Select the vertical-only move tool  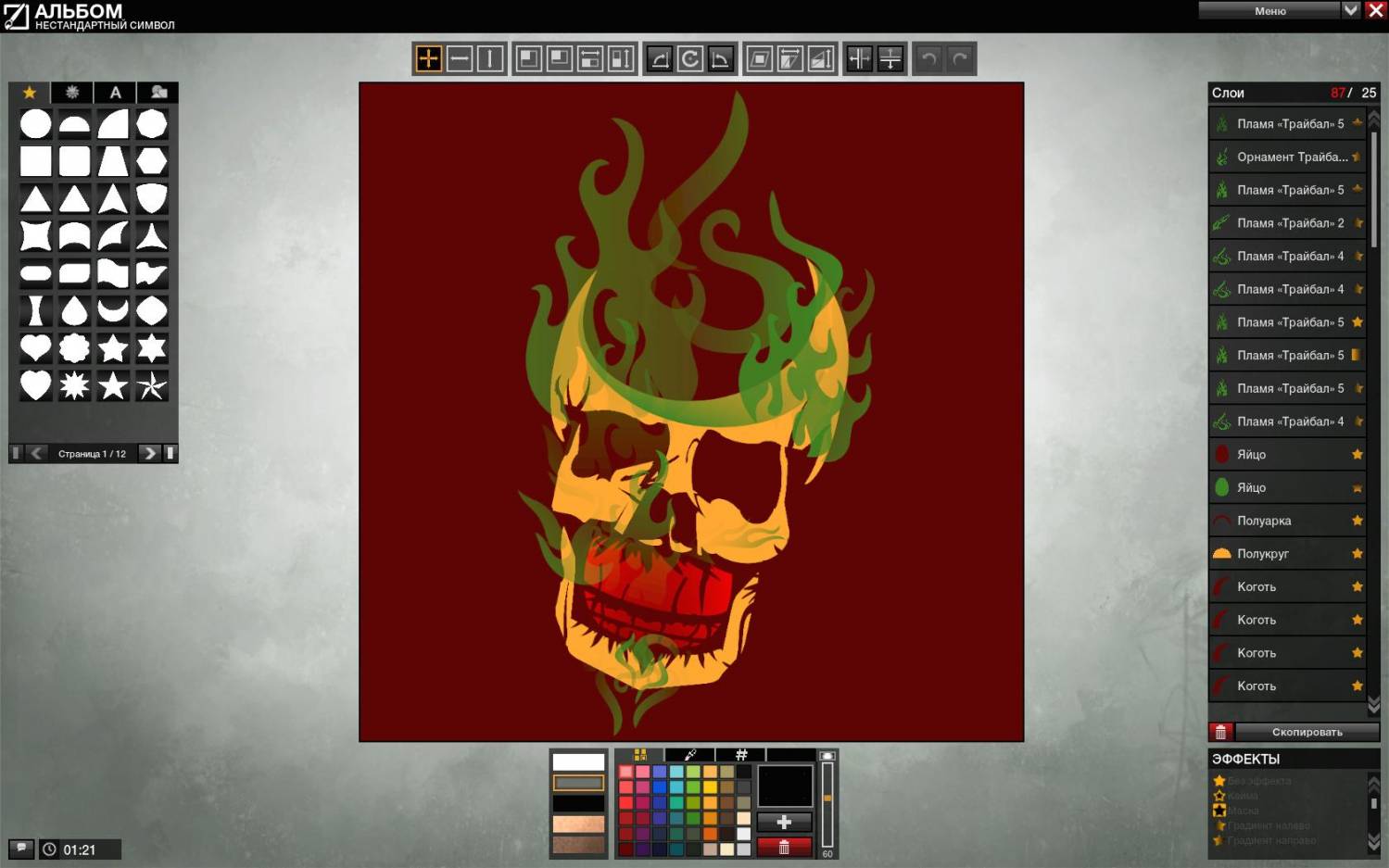(x=490, y=59)
